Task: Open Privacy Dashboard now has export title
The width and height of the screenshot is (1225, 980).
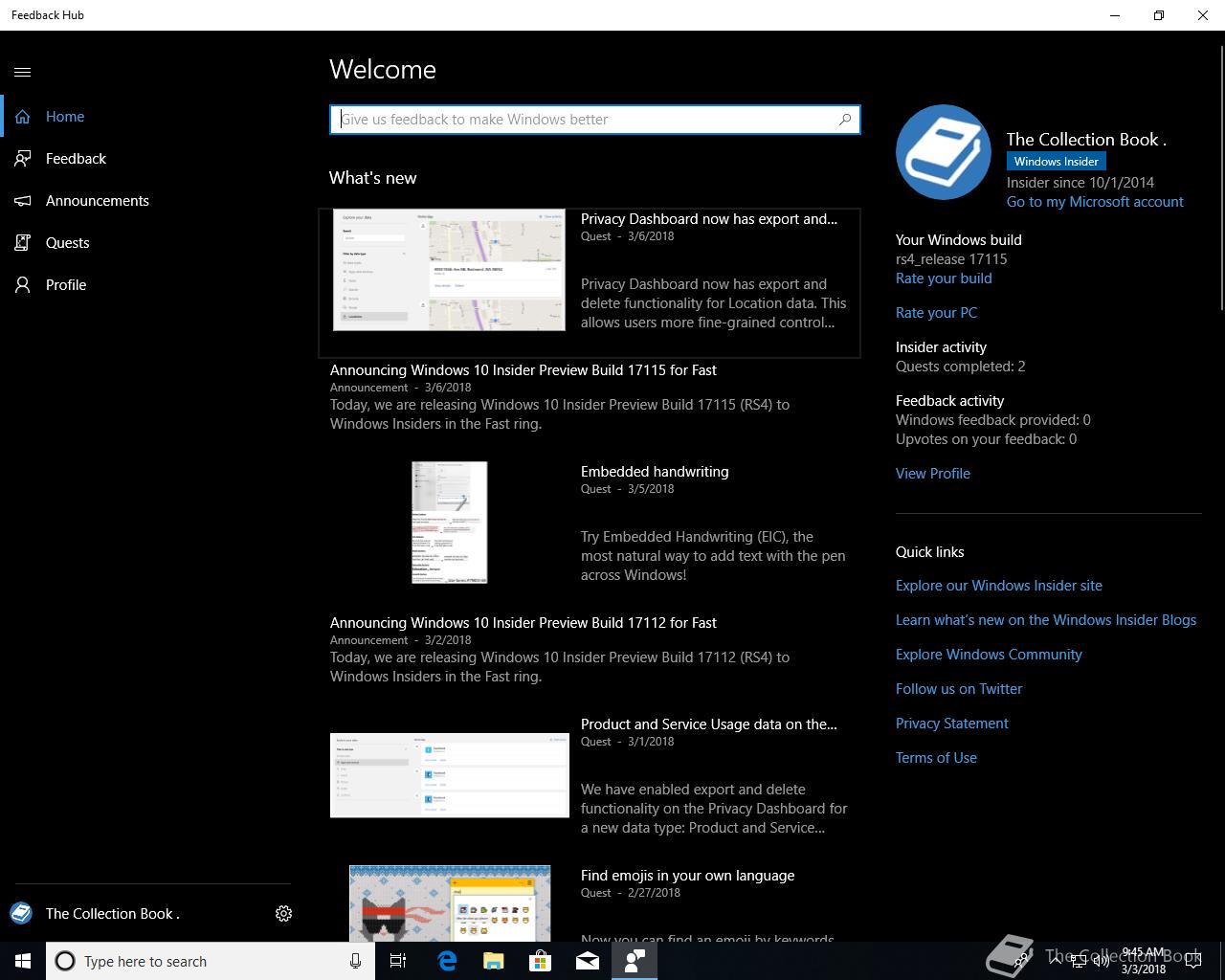Action: [x=709, y=219]
